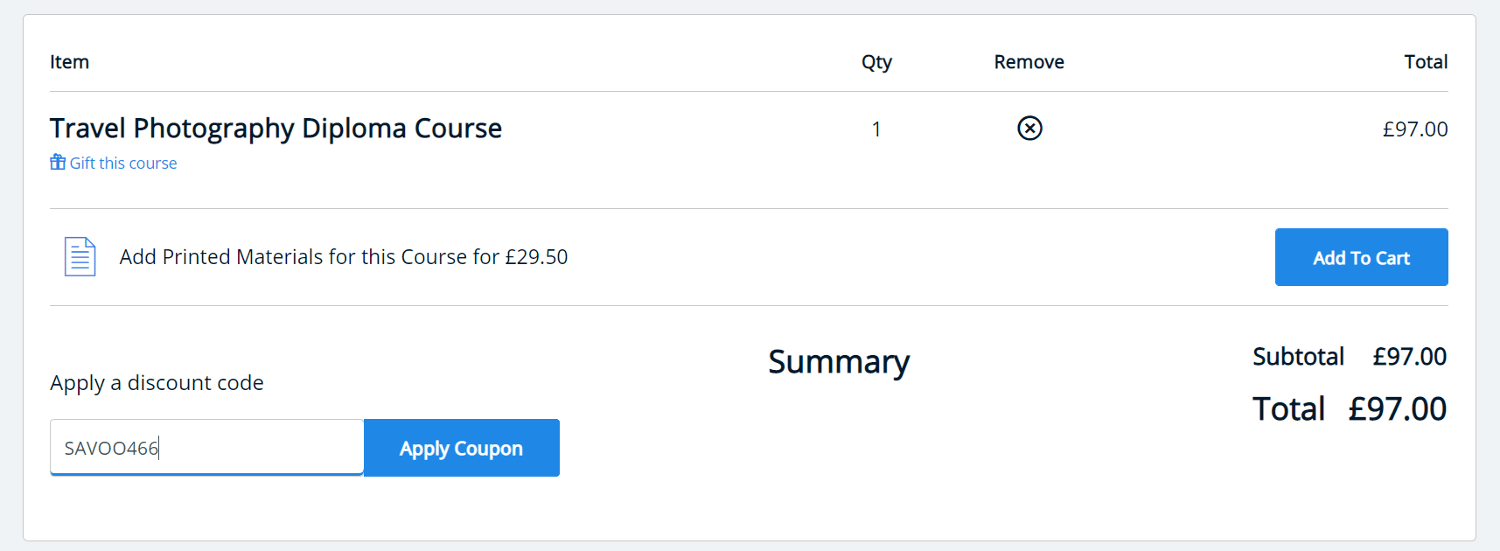The width and height of the screenshot is (1500, 551).
Task: Remove Travel Photography course with the X icon
Action: pyautogui.click(x=1029, y=128)
